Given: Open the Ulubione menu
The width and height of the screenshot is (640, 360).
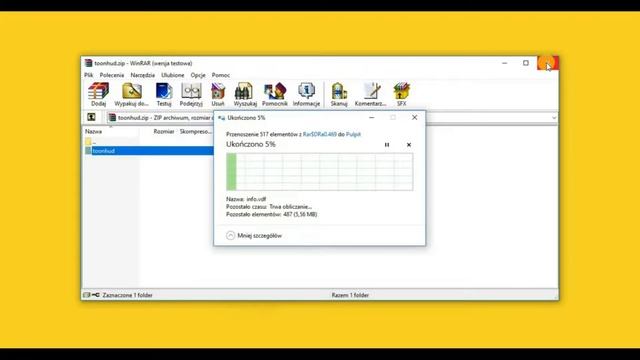Looking at the screenshot, I should (x=173, y=75).
